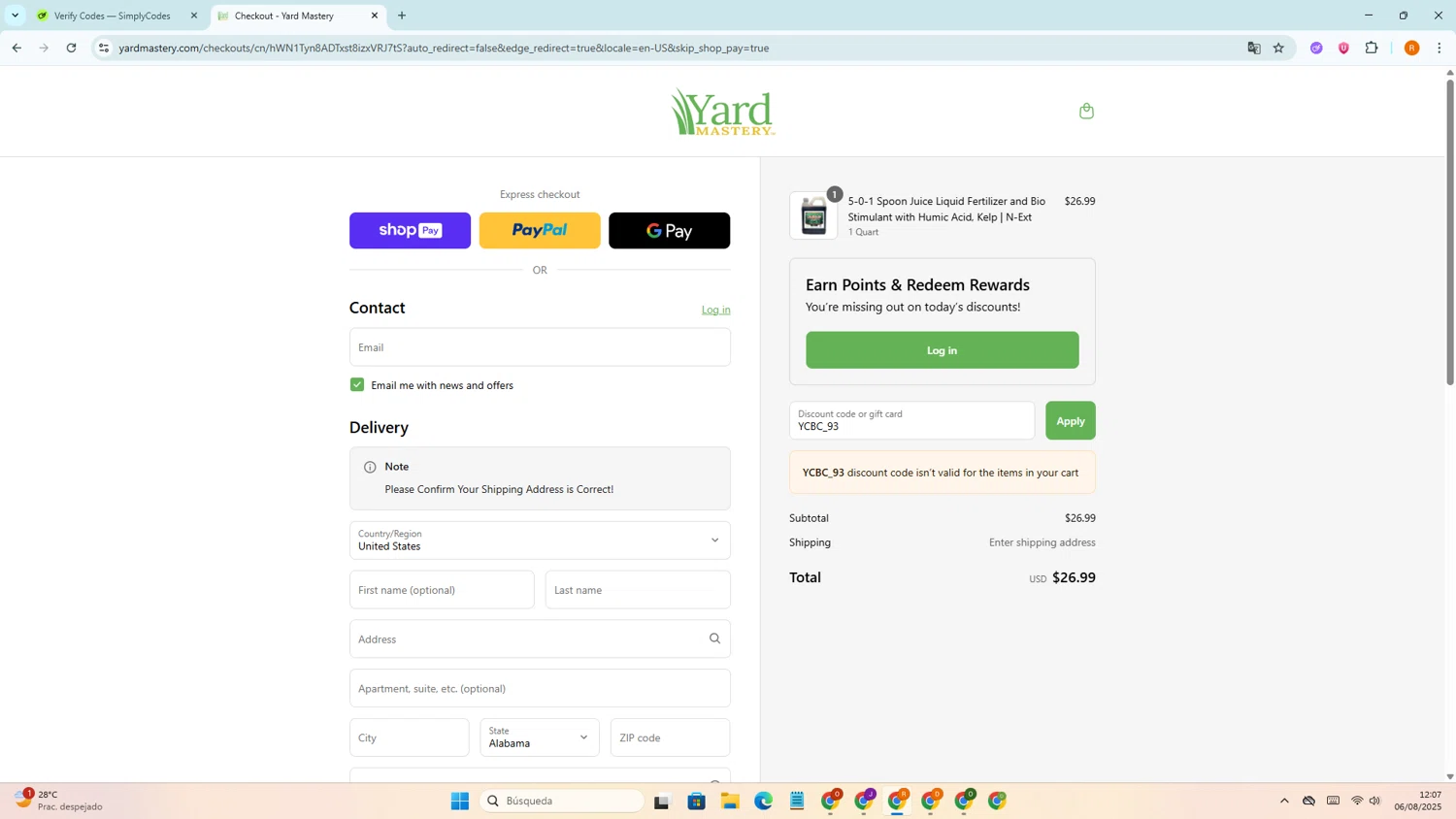
Task: Click the address search magnifier icon
Action: pyautogui.click(x=714, y=639)
